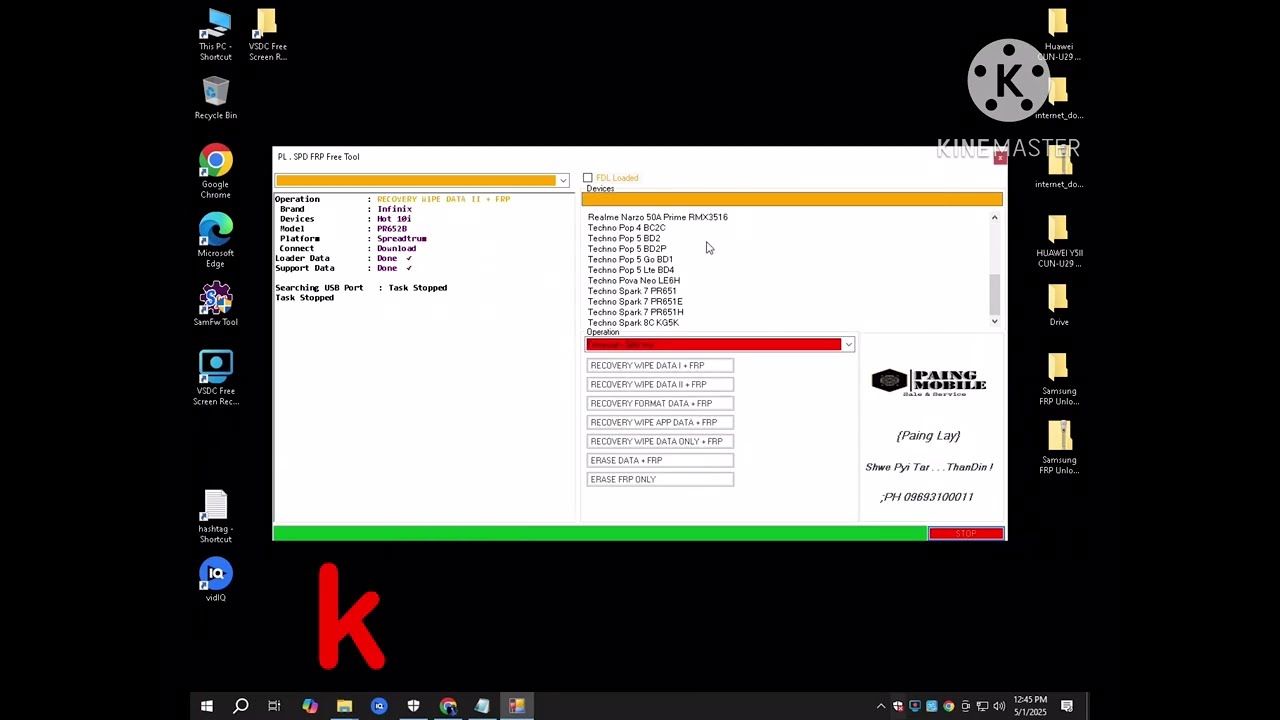This screenshot has width=1280, height=720.
Task: Select Techno Pop 4 BC2C device
Action: pyautogui.click(x=626, y=228)
